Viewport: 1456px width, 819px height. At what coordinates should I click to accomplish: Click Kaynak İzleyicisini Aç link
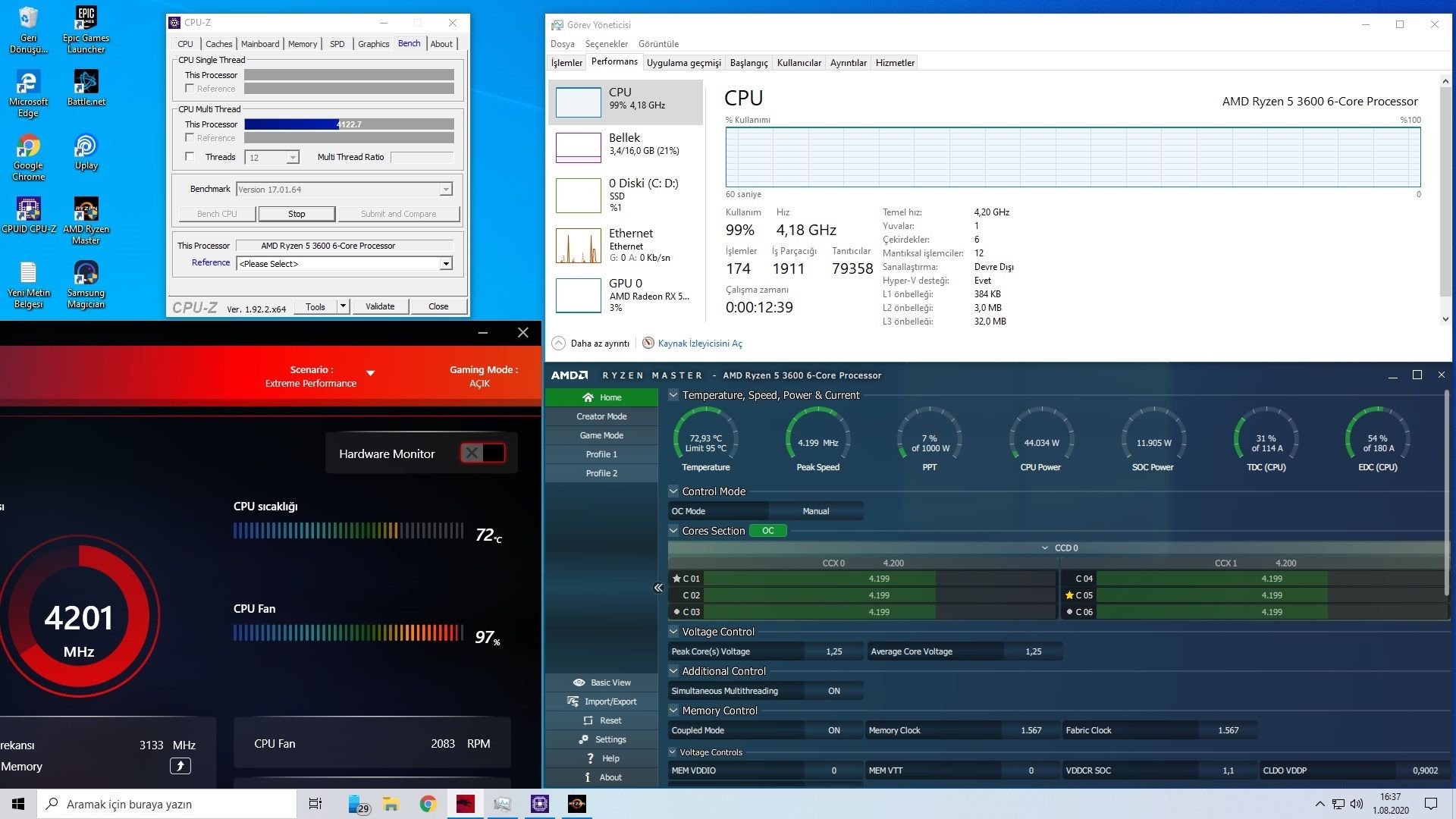pyautogui.click(x=699, y=344)
